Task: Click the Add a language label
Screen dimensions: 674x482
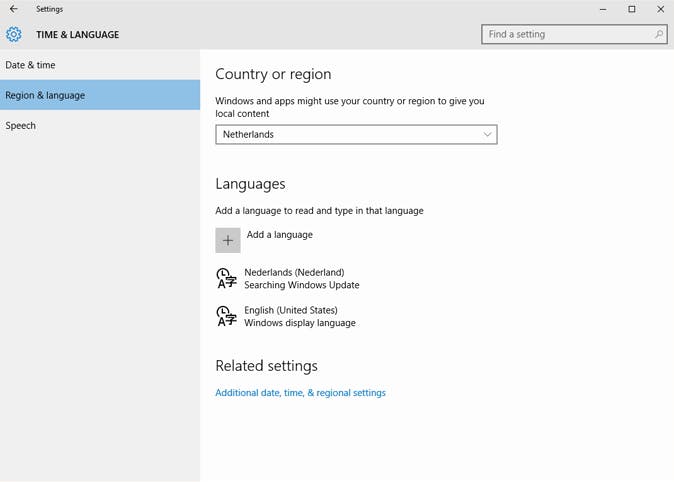Action: (279, 235)
